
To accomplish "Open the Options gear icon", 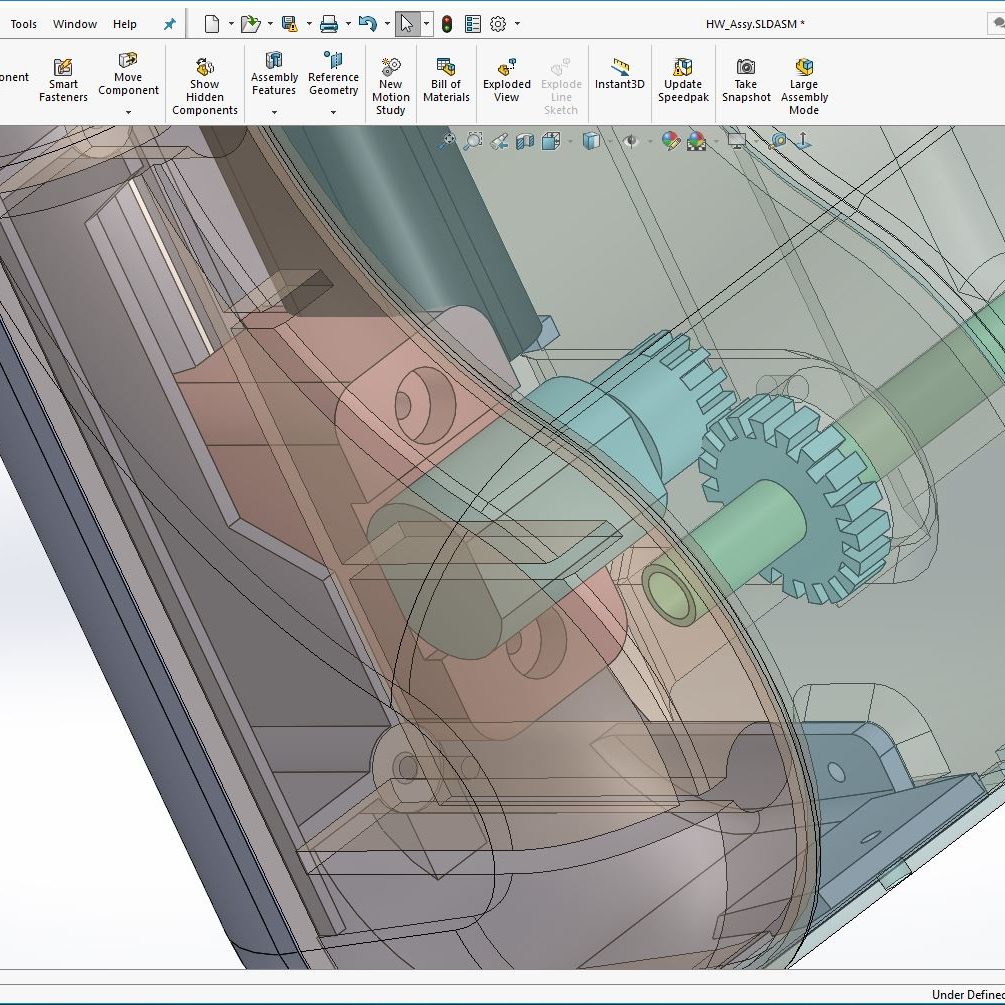I will click(x=498, y=24).
